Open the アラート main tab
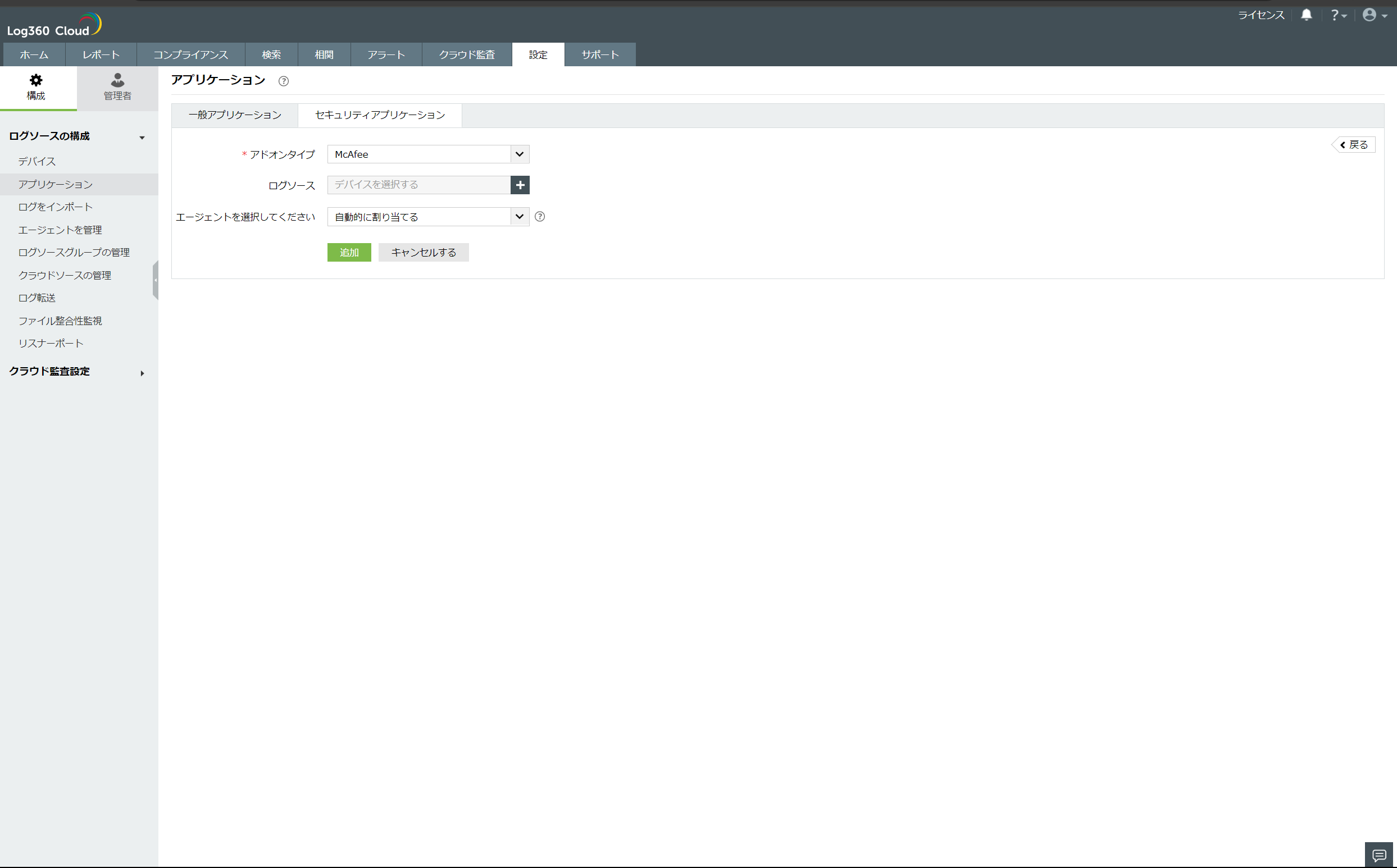The image size is (1397, 868). [x=386, y=54]
